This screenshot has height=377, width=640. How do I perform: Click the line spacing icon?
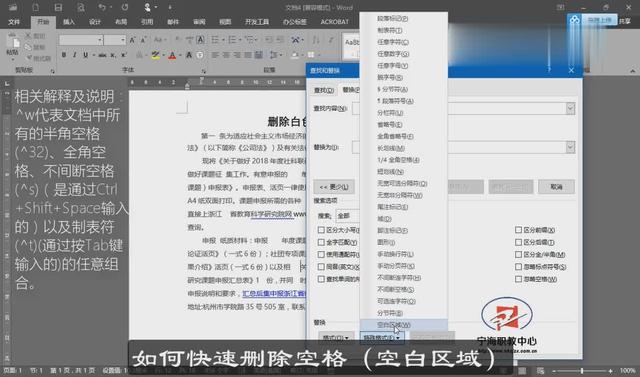273,55
